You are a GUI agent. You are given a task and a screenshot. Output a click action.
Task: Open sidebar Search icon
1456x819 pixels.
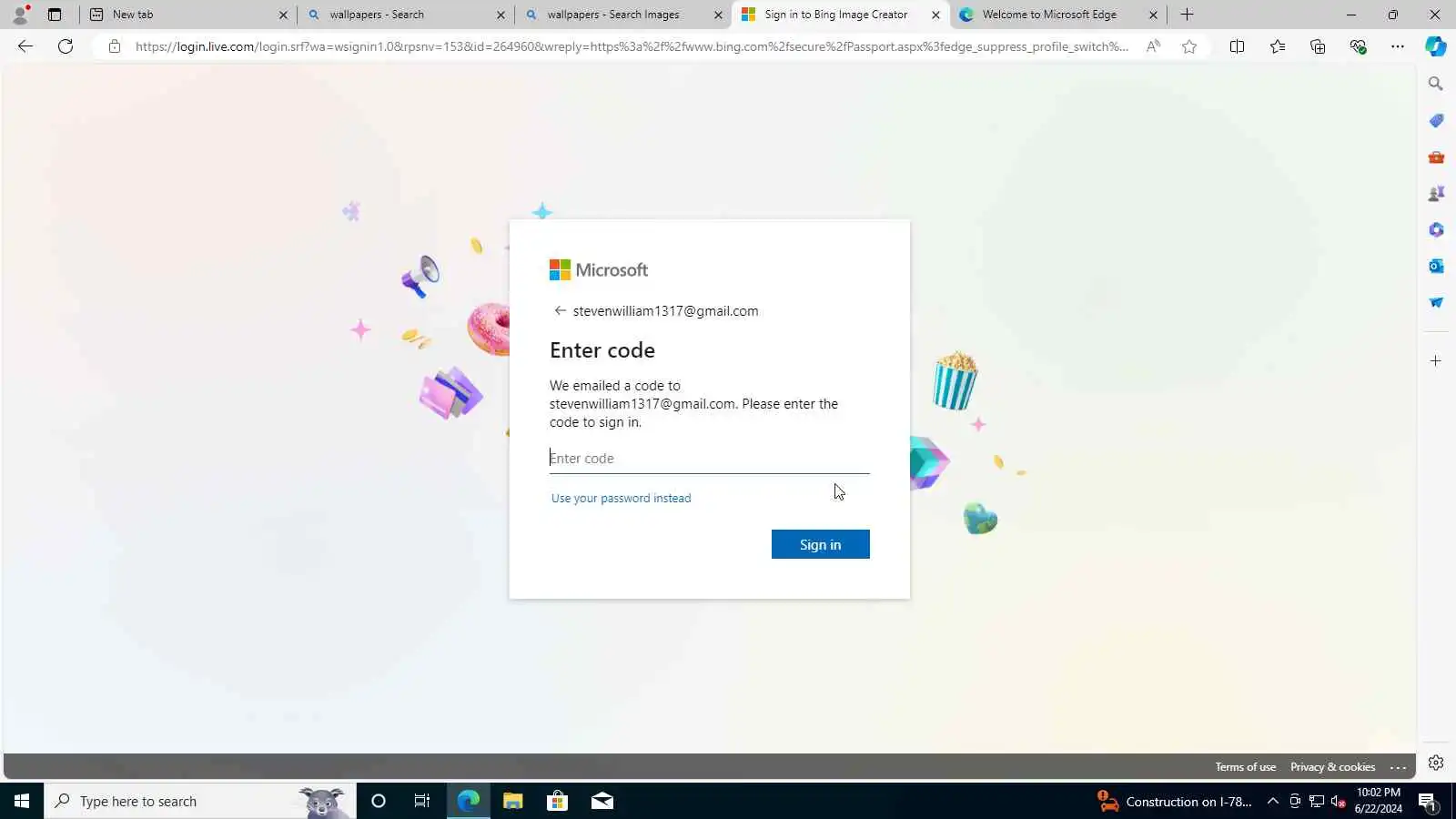click(1436, 84)
